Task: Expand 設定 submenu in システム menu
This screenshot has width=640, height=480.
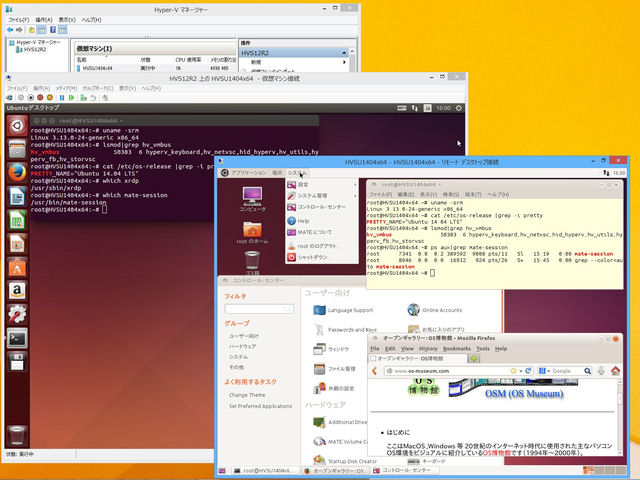Action: 322,184
